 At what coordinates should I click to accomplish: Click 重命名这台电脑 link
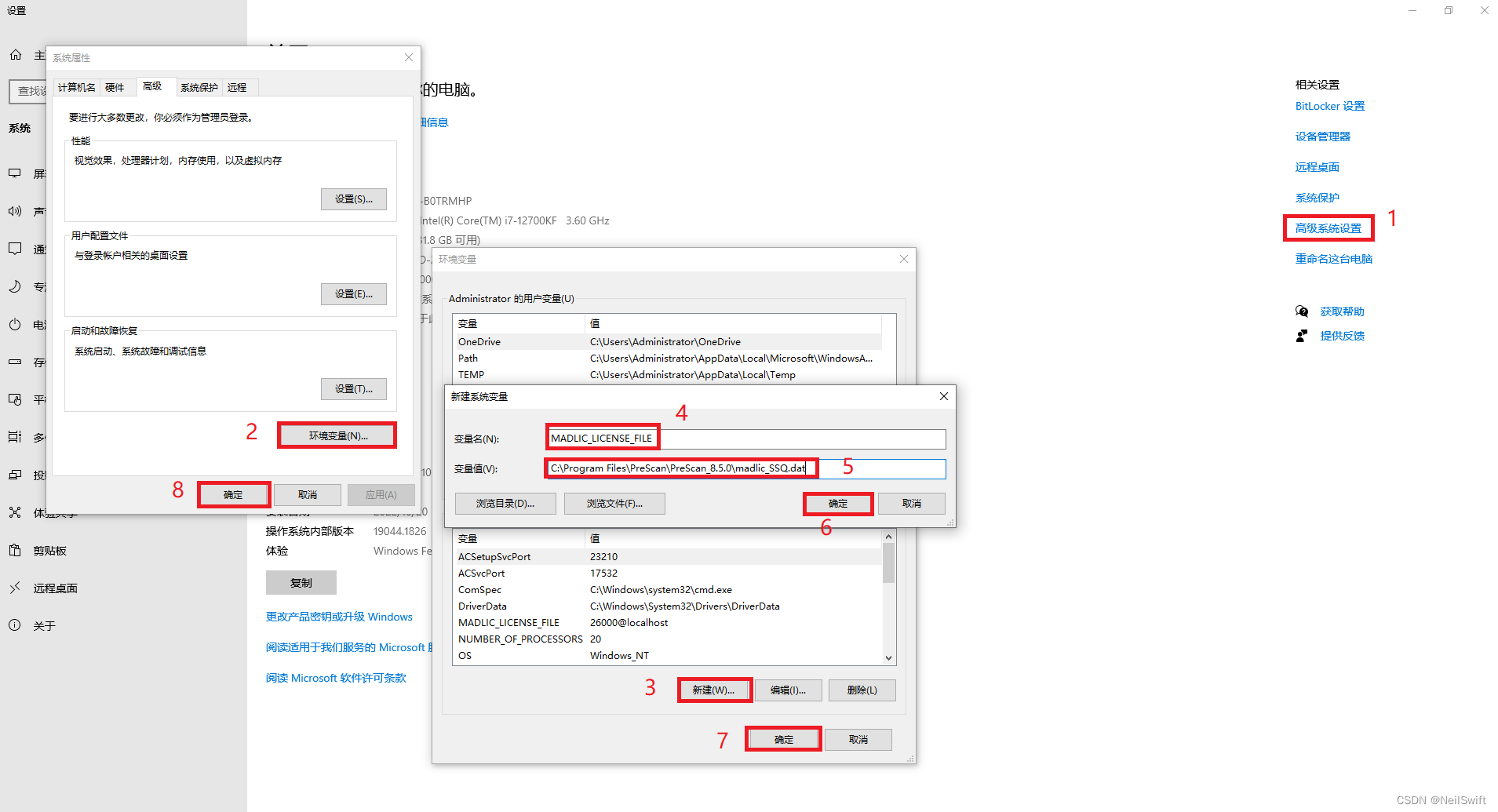pyautogui.click(x=1333, y=259)
